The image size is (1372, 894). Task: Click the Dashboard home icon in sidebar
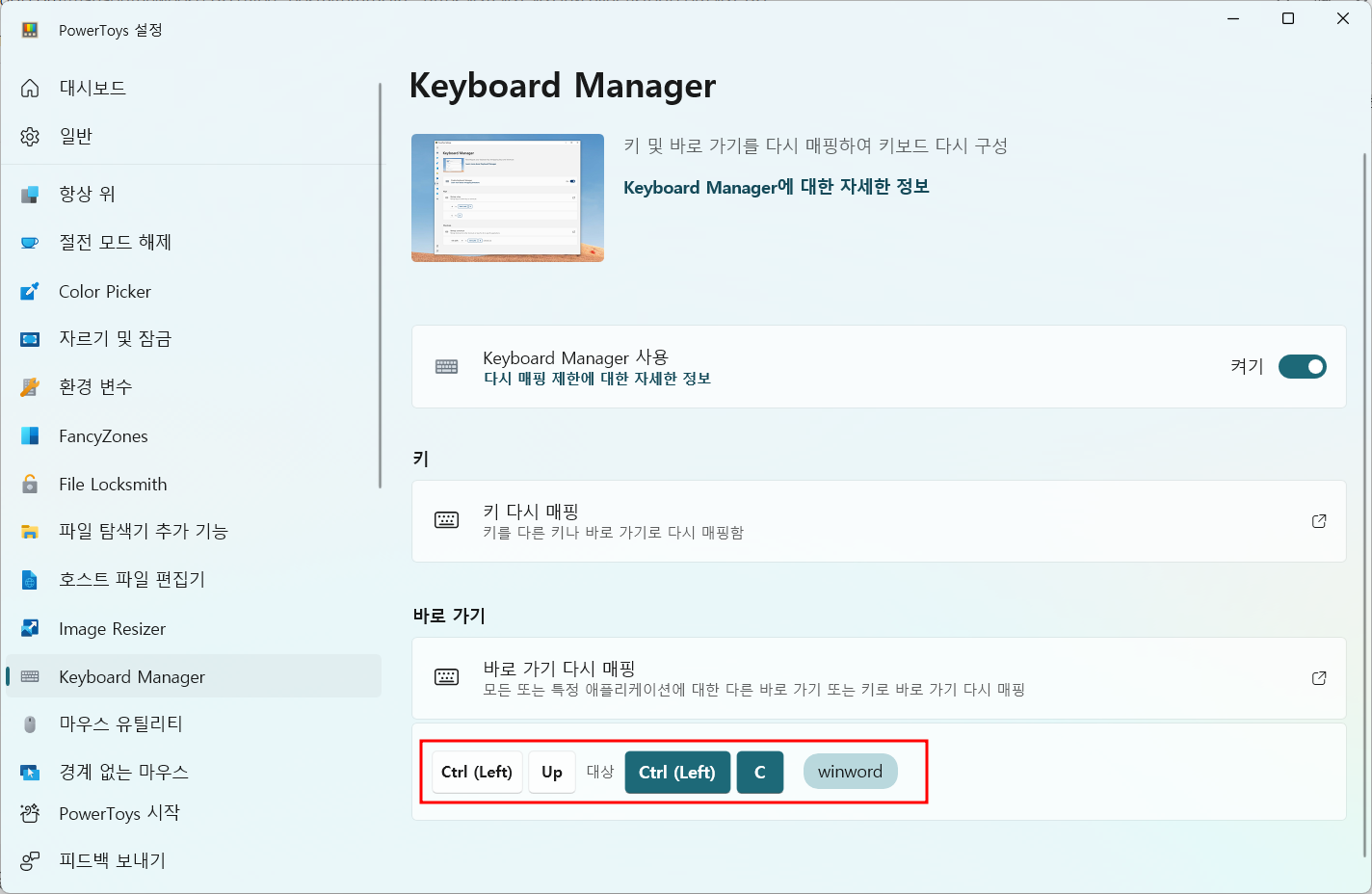(x=30, y=88)
